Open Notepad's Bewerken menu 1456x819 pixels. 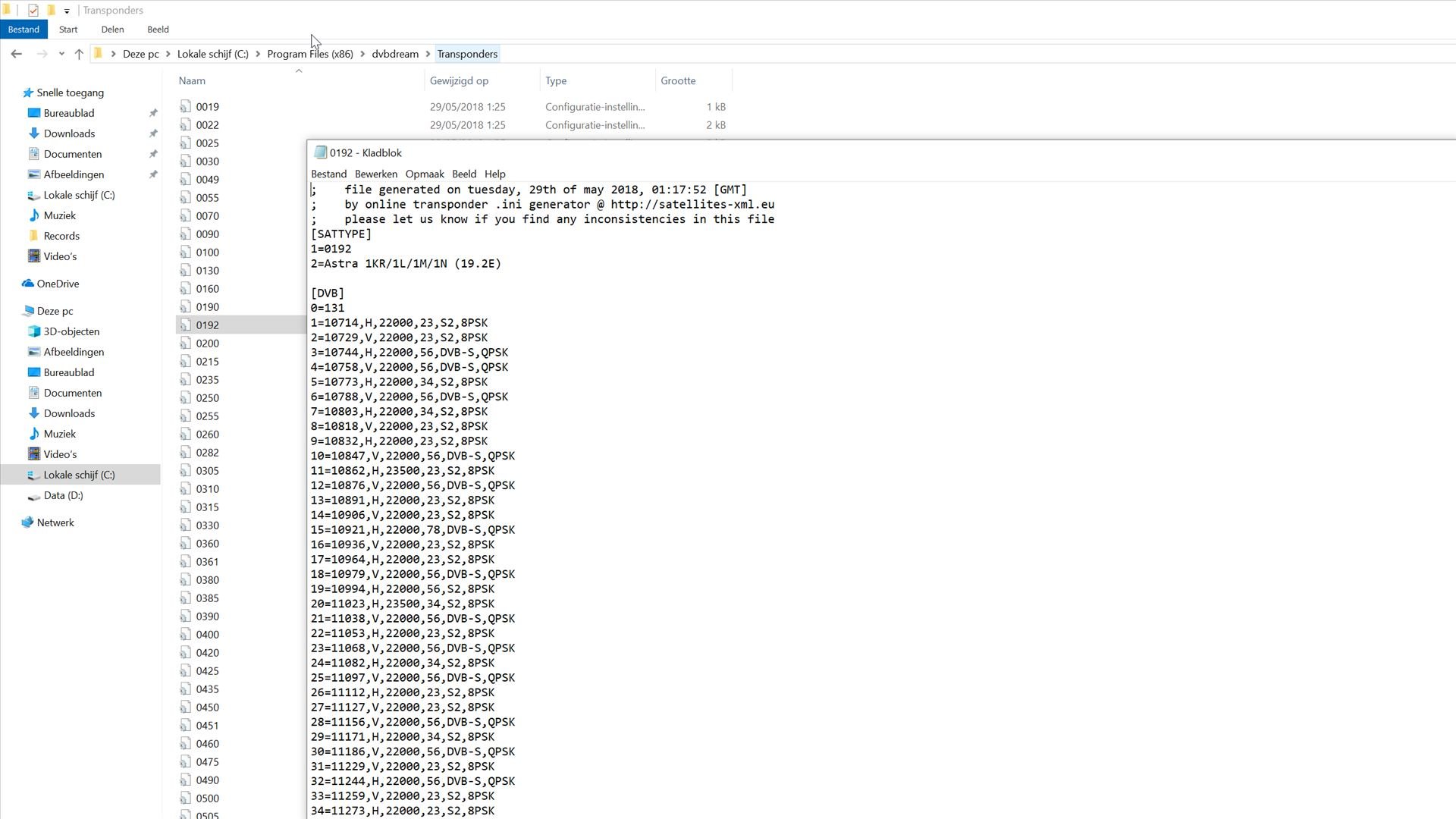point(375,174)
